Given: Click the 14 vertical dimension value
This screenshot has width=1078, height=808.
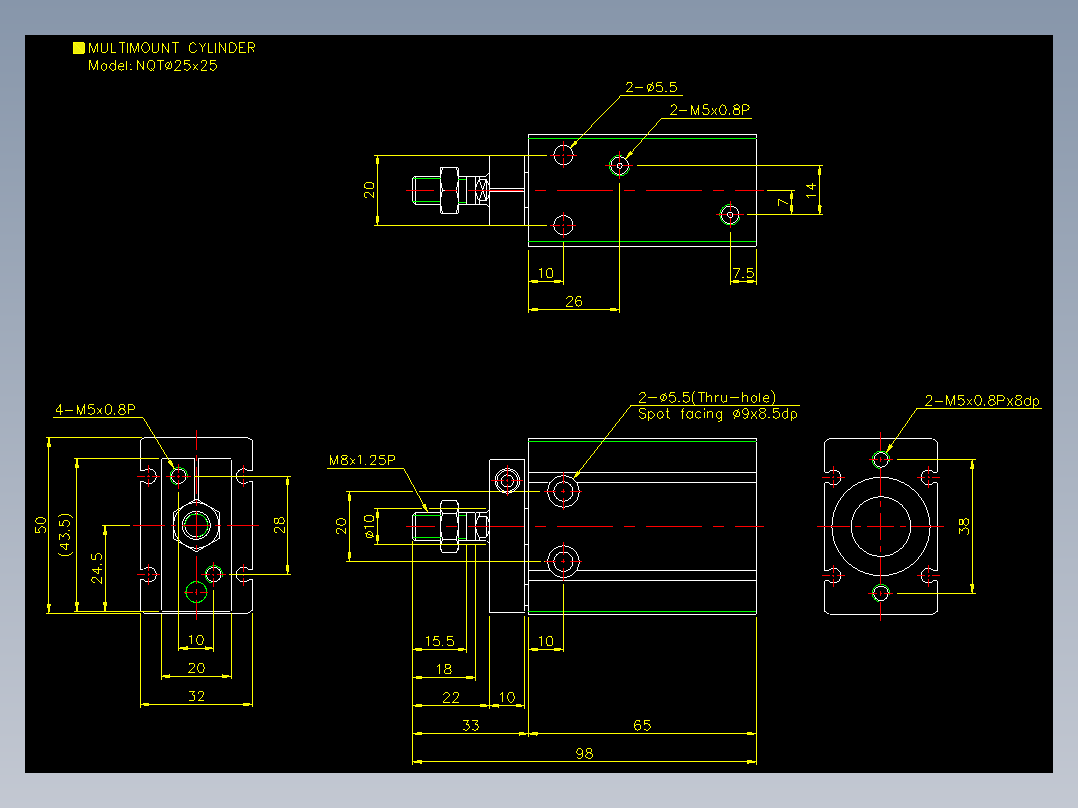Looking at the screenshot, I should tap(811, 190).
